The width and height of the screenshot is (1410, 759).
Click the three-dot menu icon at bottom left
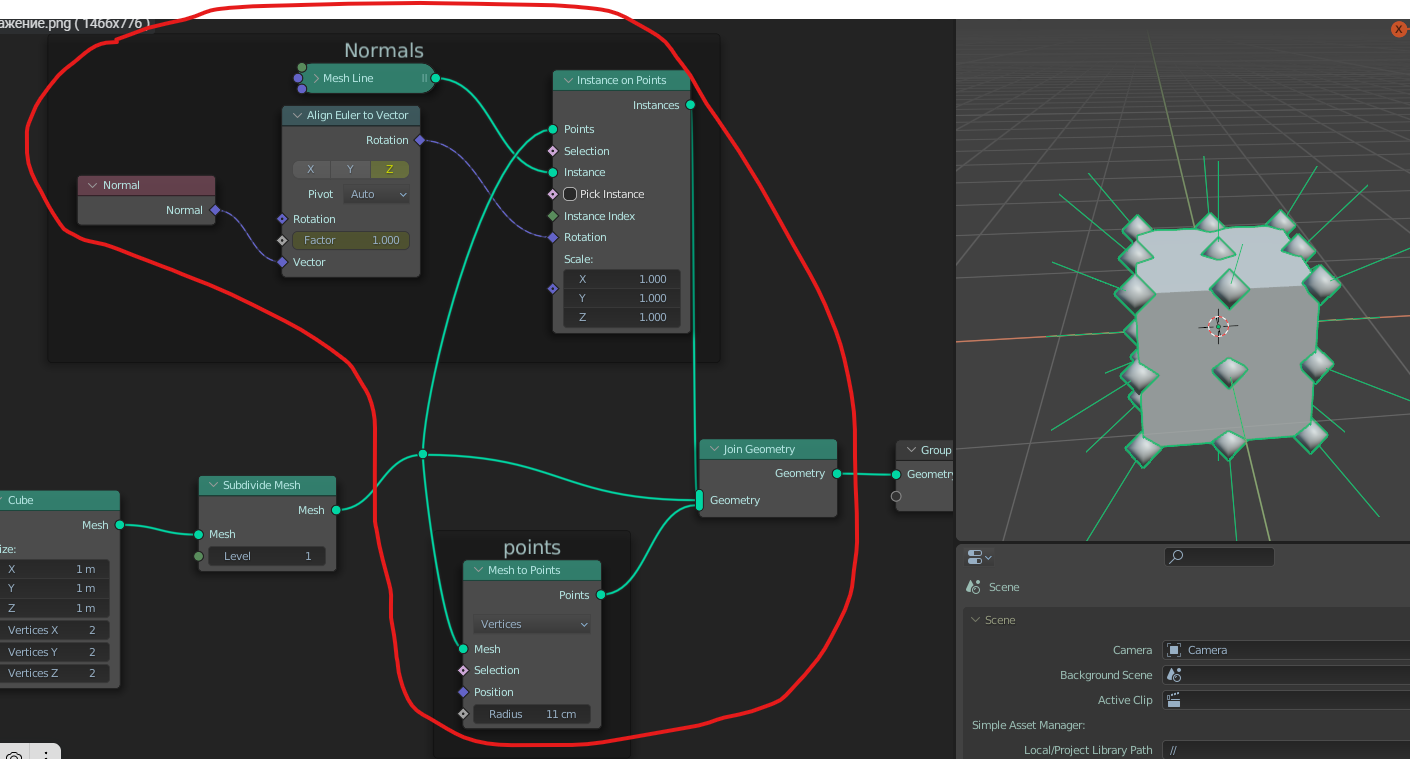click(x=45, y=753)
